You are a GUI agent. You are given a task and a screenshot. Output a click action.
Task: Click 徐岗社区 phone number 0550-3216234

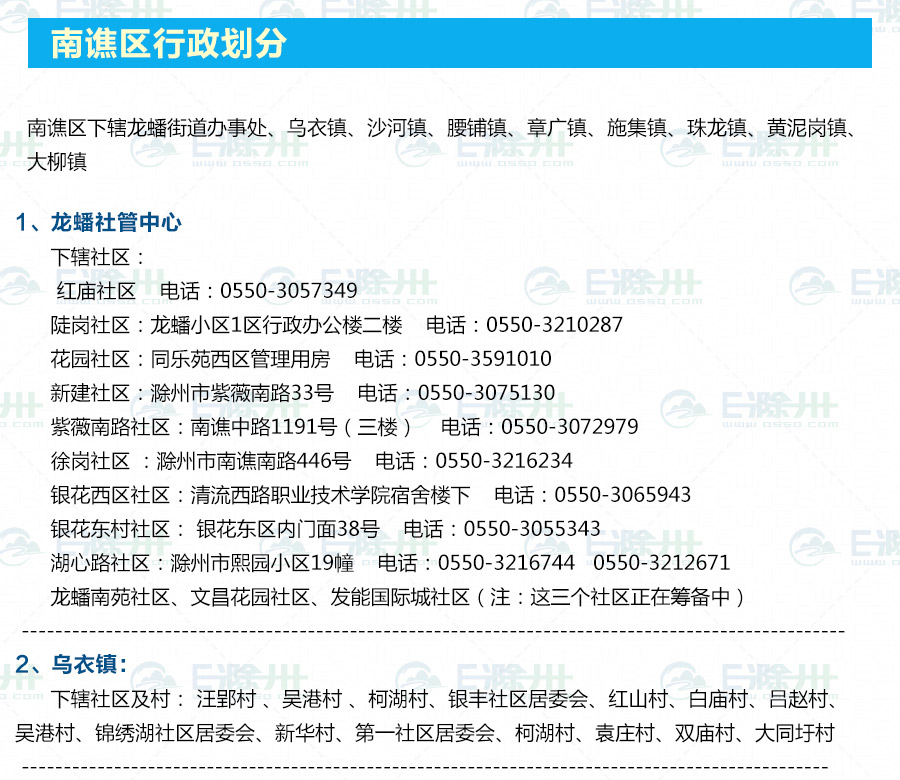point(504,461)
